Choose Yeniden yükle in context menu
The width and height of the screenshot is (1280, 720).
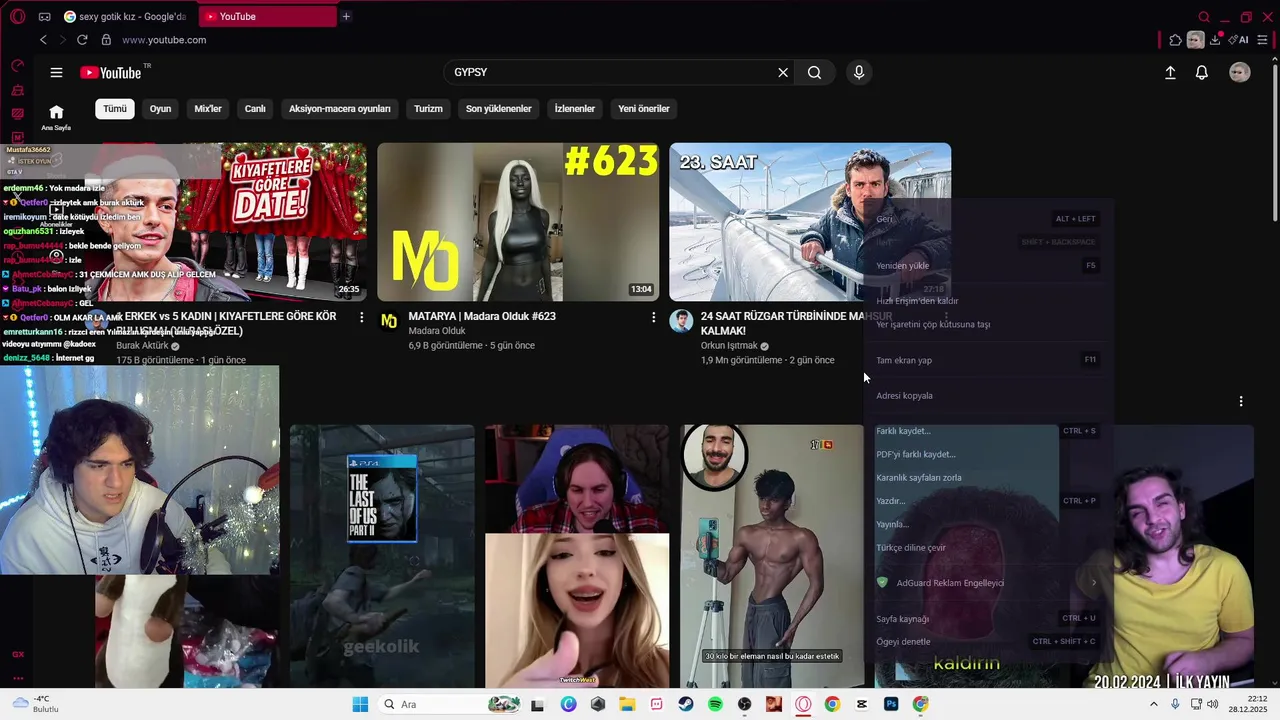pos(987,266)
